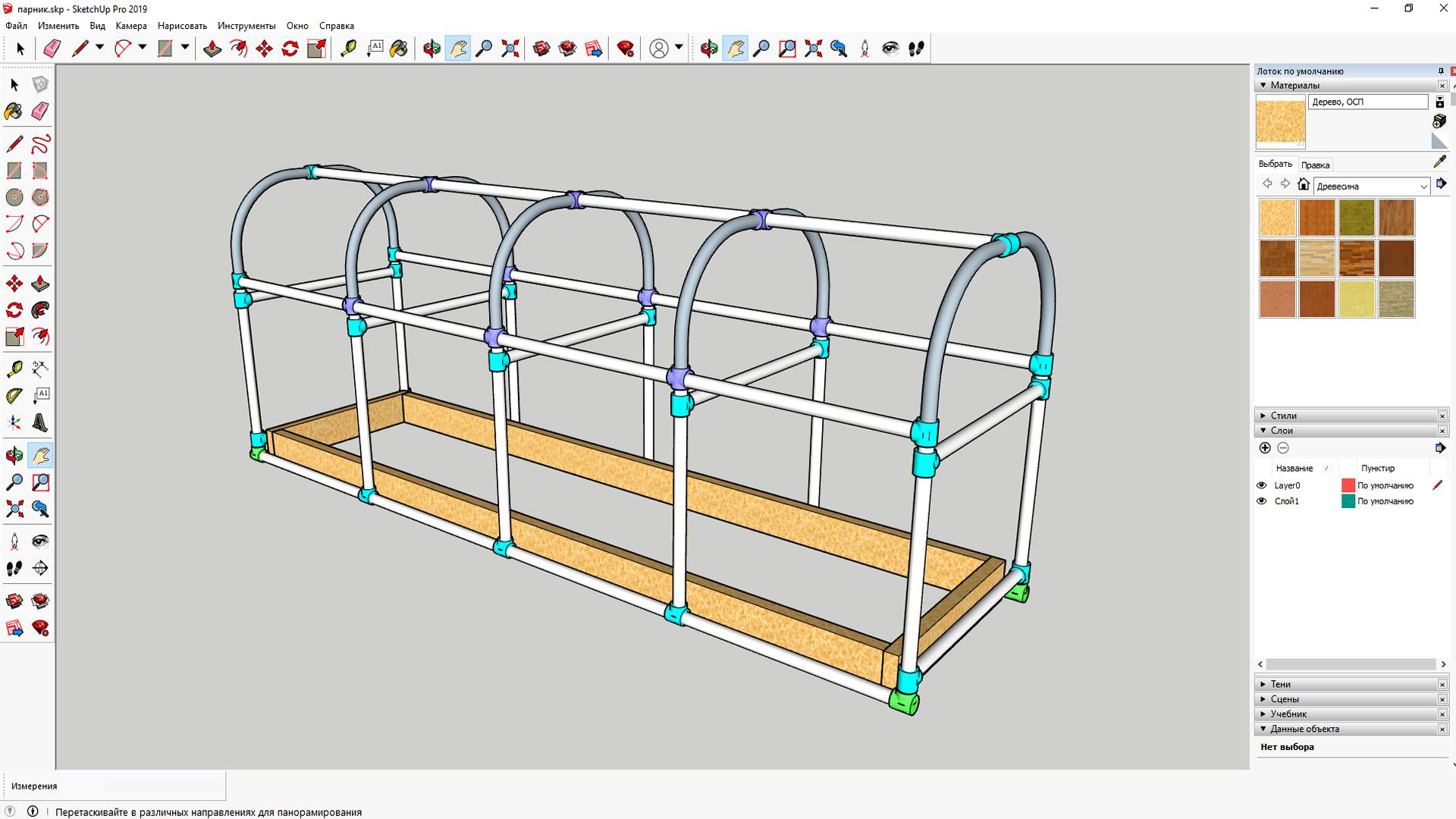Switch to the Правка tab

click(1315, 165)
